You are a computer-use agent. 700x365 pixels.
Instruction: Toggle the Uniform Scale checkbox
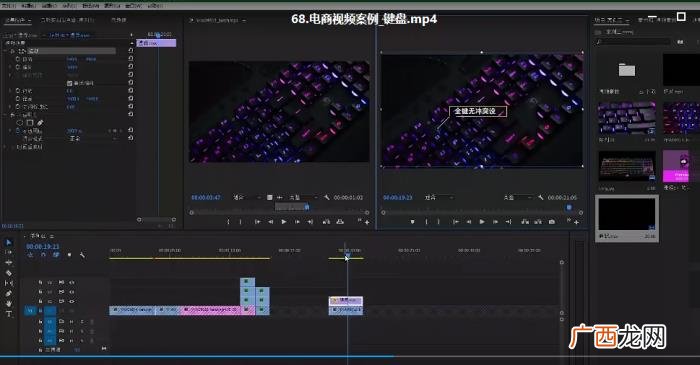pyautogui.click(x=70, y=83)
